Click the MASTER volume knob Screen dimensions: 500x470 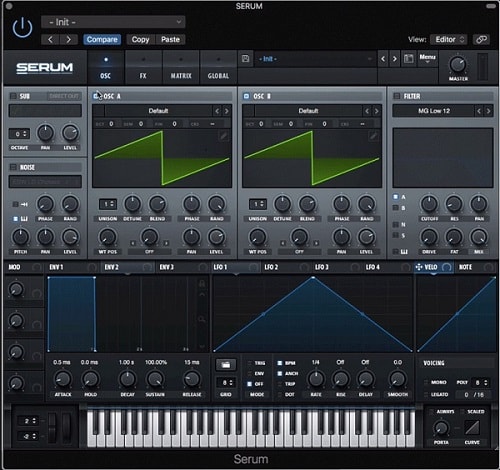pyautogui.click(x=458, y=64)
